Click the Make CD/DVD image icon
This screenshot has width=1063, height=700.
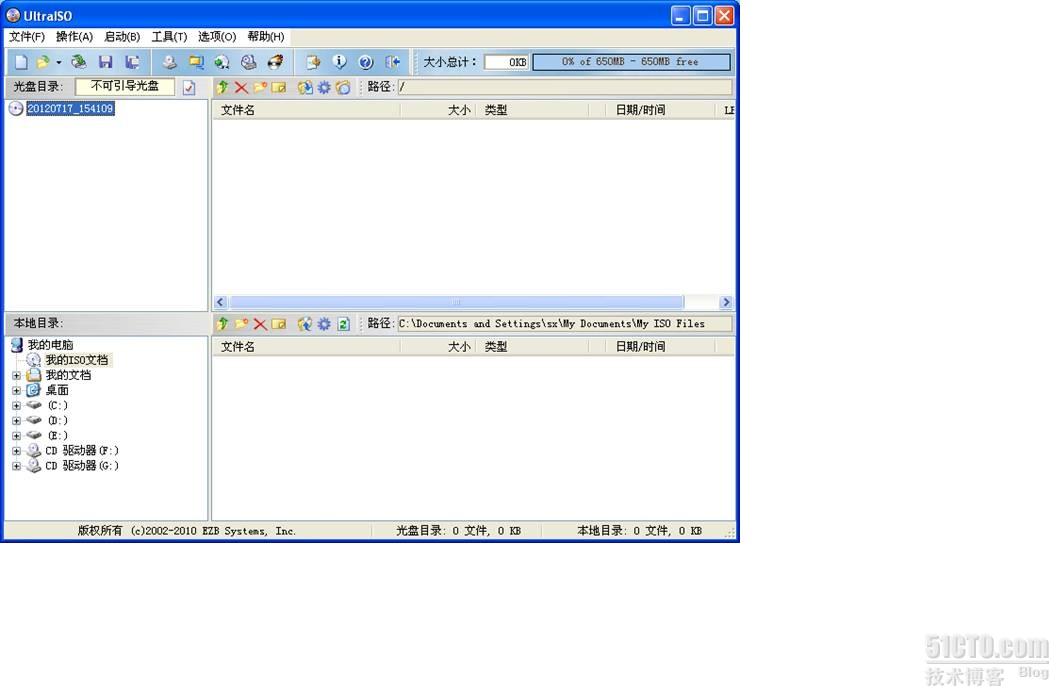point(169,62)
